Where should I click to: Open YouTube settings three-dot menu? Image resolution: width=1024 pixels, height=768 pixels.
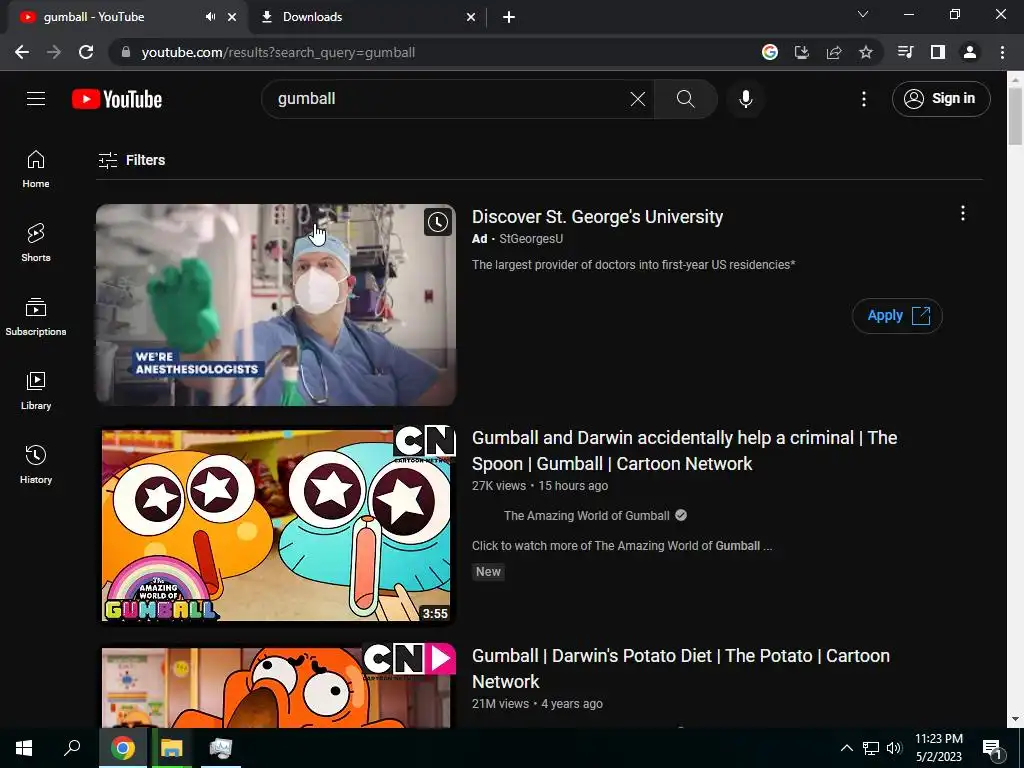coord(863,99)
